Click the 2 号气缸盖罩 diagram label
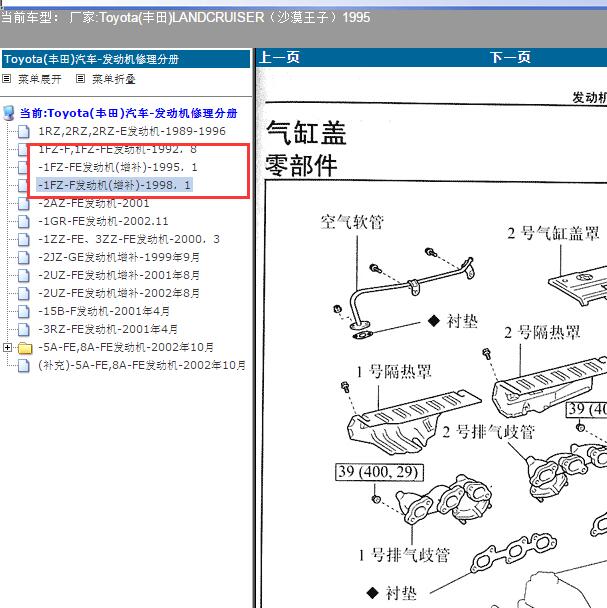 coord(553,233)
